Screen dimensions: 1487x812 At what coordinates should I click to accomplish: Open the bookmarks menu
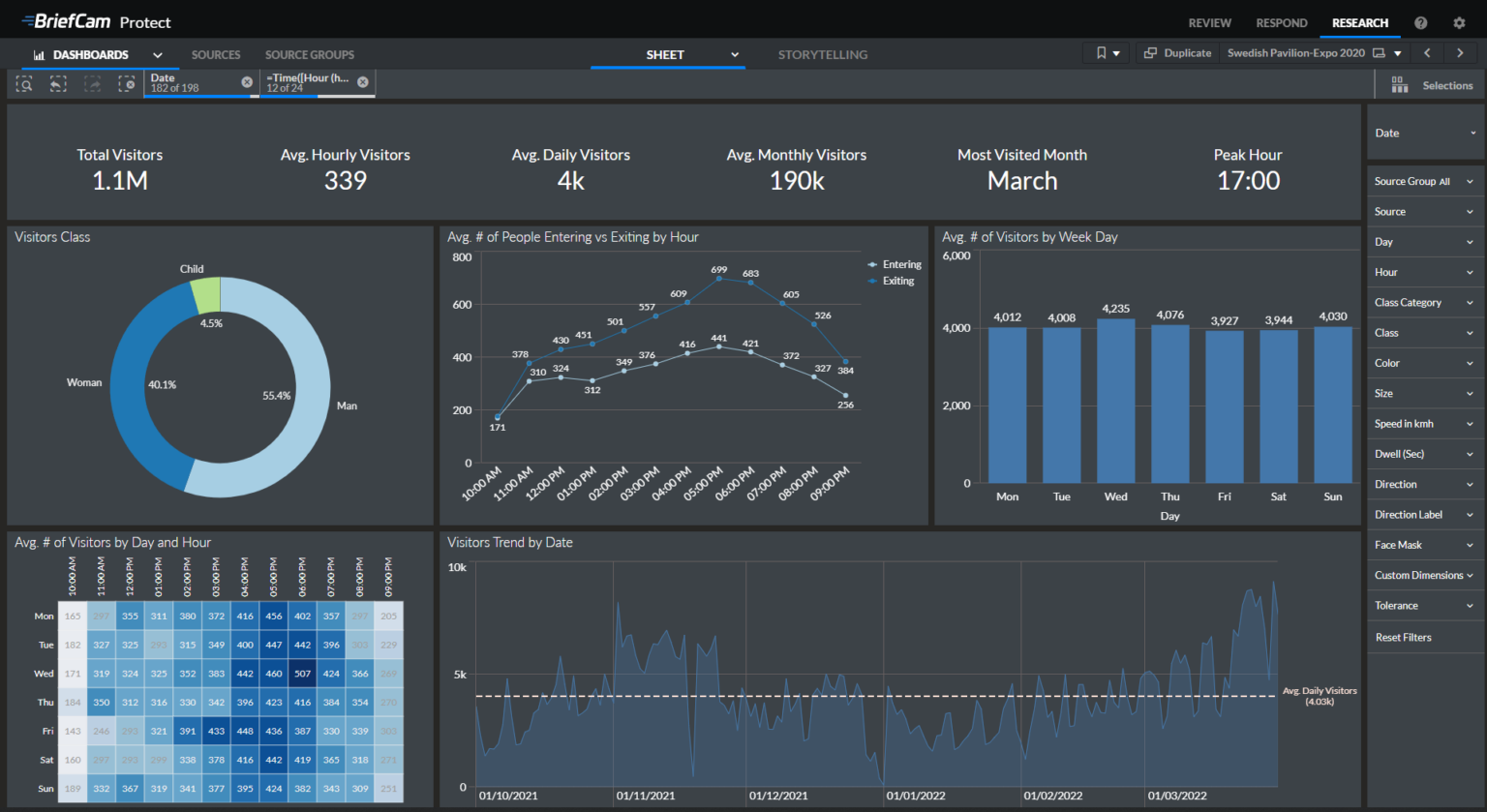click(1107, 53)
